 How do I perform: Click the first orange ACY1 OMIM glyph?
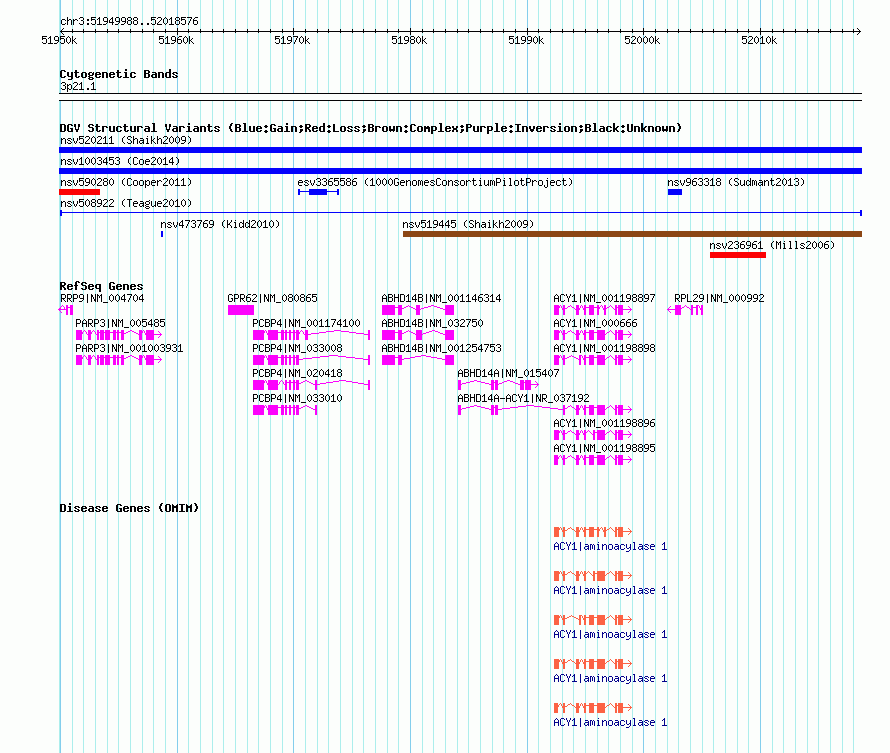coord(593,532)
